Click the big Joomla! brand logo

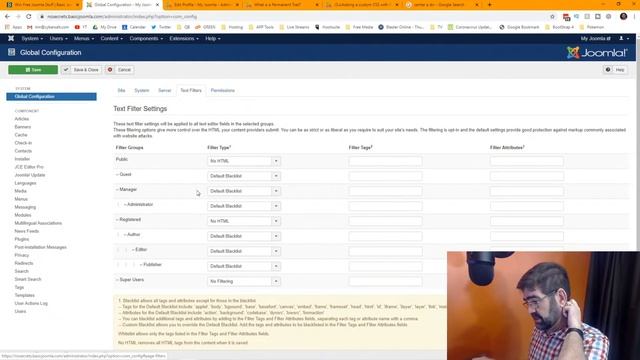[597, 53]
